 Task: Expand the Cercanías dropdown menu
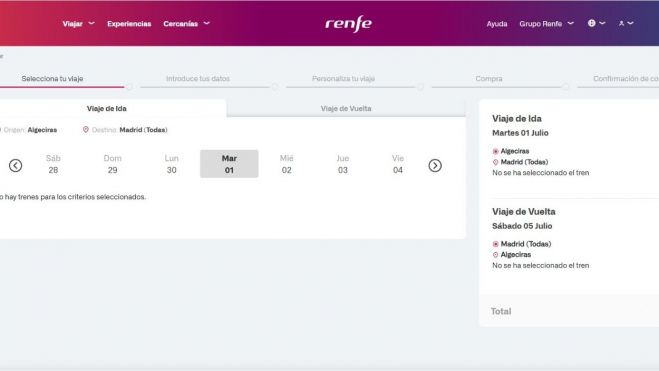tap(187, 24)
